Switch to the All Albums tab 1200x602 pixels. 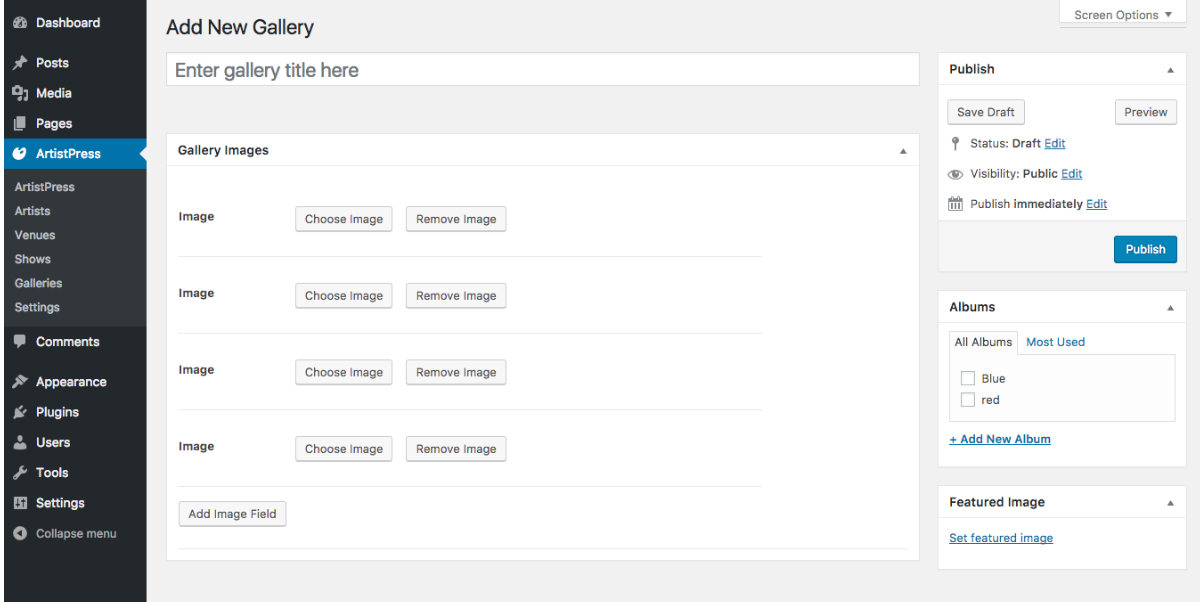(x=983, y=342)
